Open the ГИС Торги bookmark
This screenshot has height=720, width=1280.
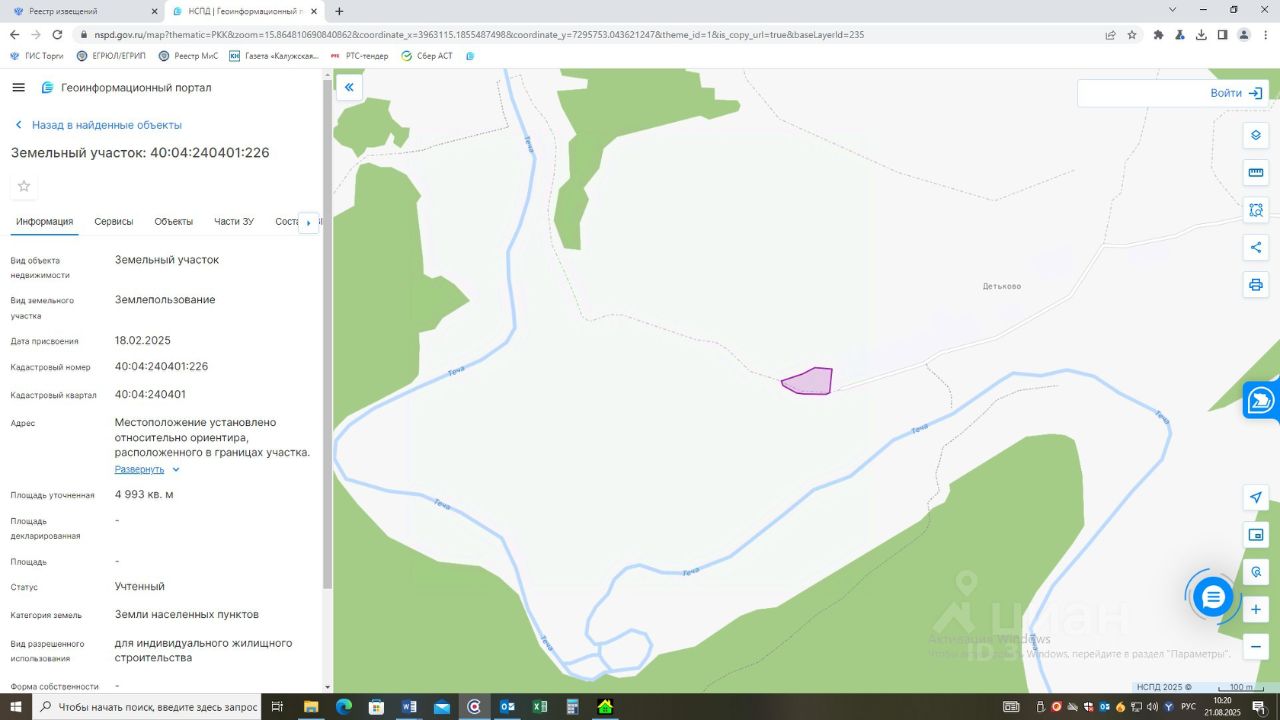(x=36, y=56)
